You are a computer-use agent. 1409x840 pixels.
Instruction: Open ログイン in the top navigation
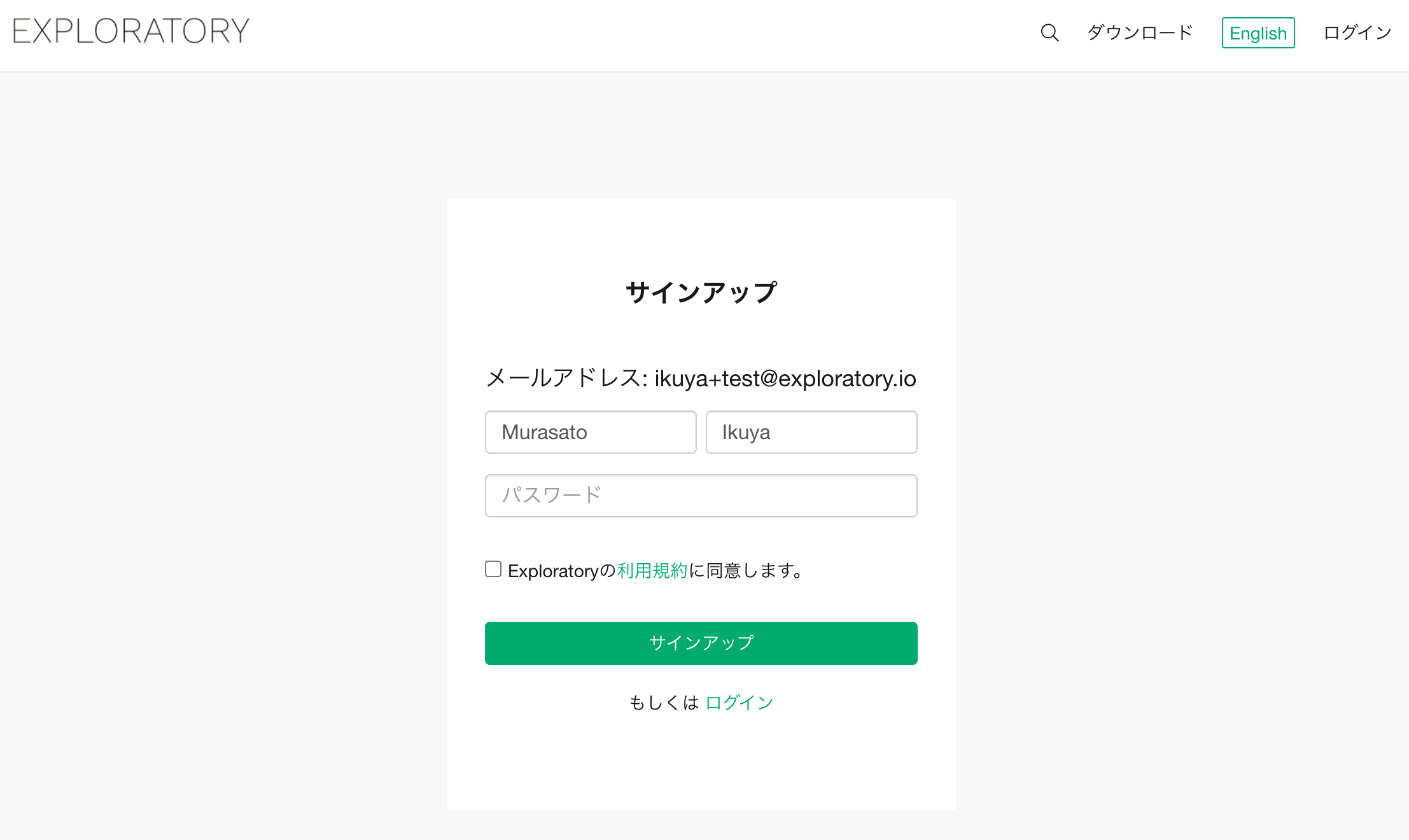[1357, 32]
